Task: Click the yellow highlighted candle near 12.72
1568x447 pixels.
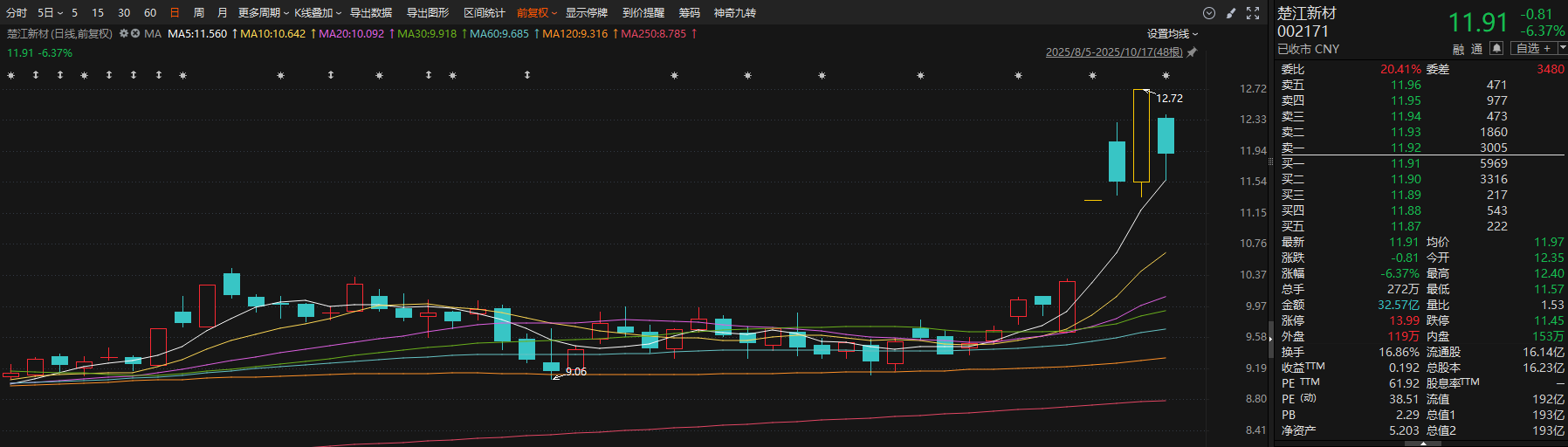Action: coord(1141,135)
